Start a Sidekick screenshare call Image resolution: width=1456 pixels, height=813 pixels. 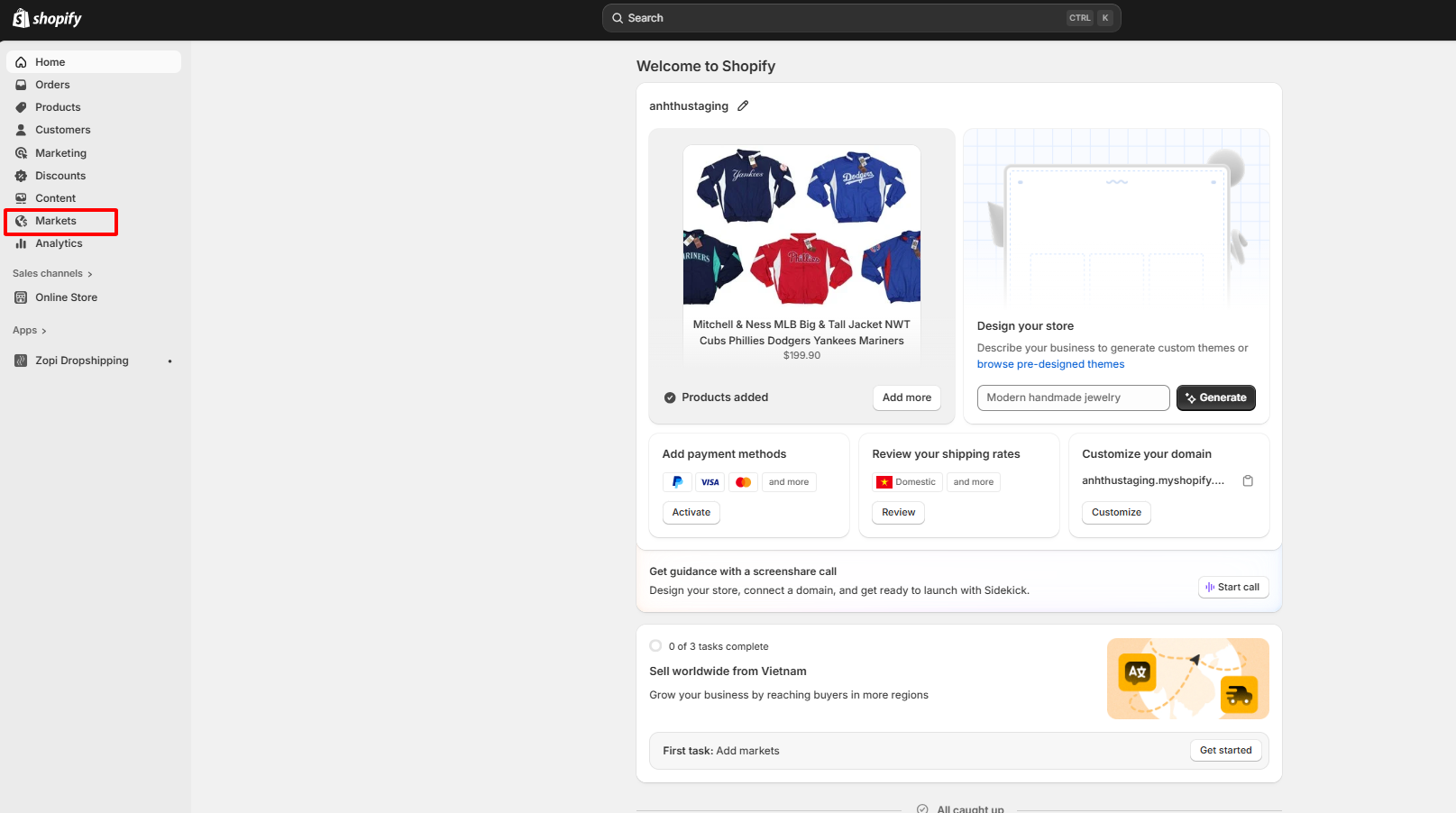[1233, 587]
